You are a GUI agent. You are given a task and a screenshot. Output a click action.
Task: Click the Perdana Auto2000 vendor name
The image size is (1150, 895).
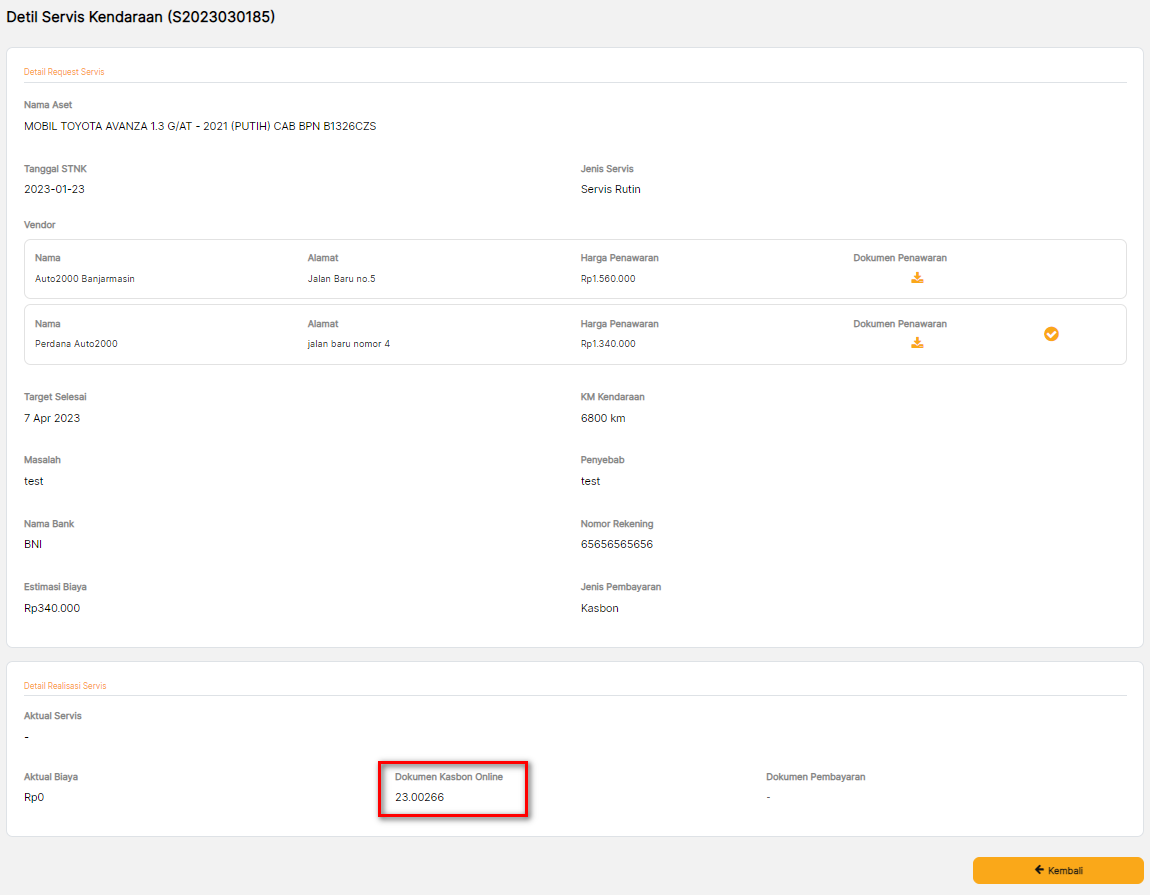pos(76,344)
